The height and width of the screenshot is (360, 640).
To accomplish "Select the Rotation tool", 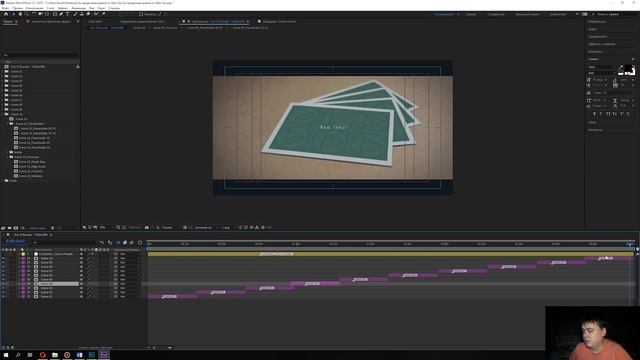I will coord(34,14).
